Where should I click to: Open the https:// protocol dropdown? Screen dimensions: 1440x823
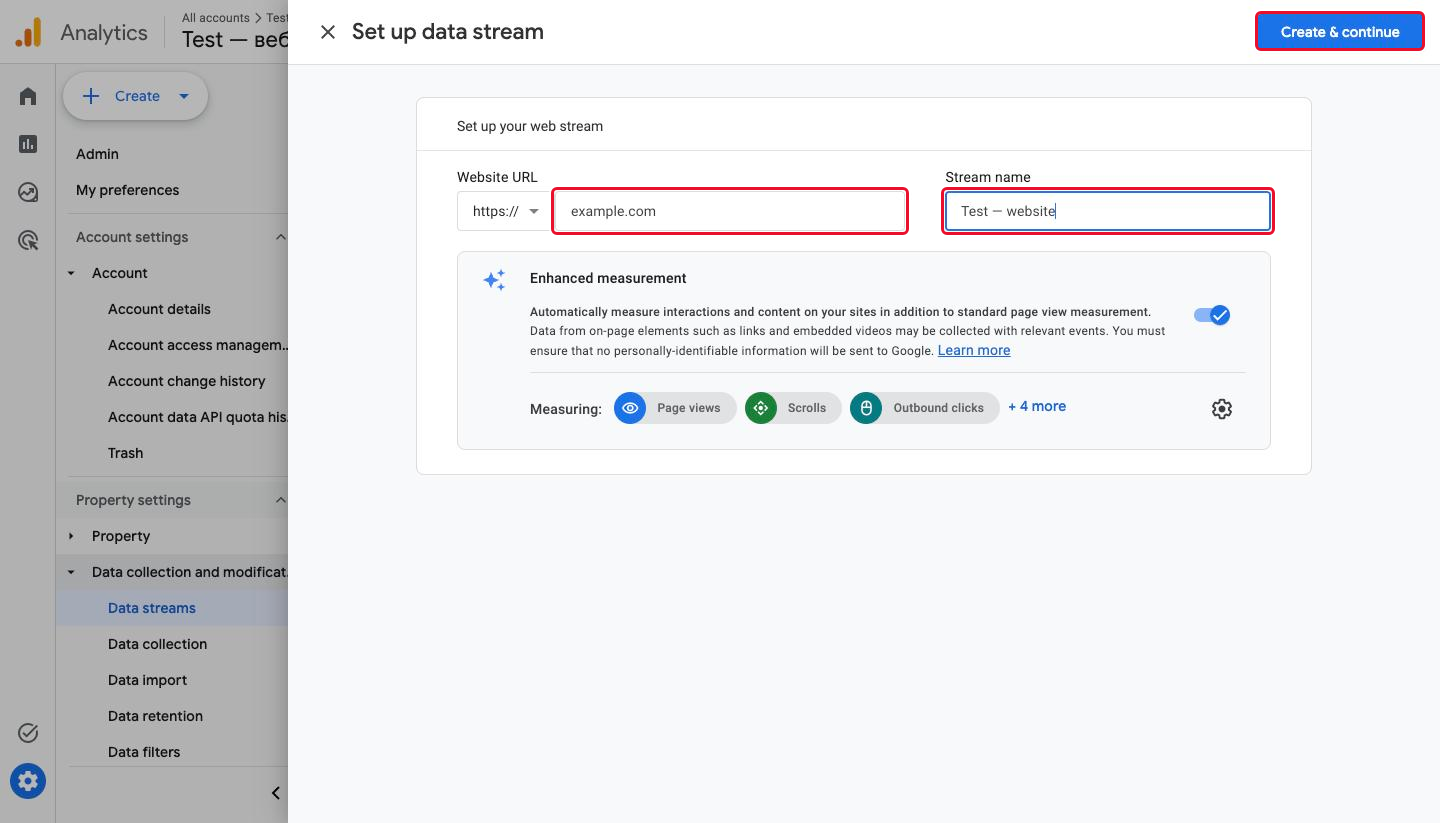click(504, 211)
